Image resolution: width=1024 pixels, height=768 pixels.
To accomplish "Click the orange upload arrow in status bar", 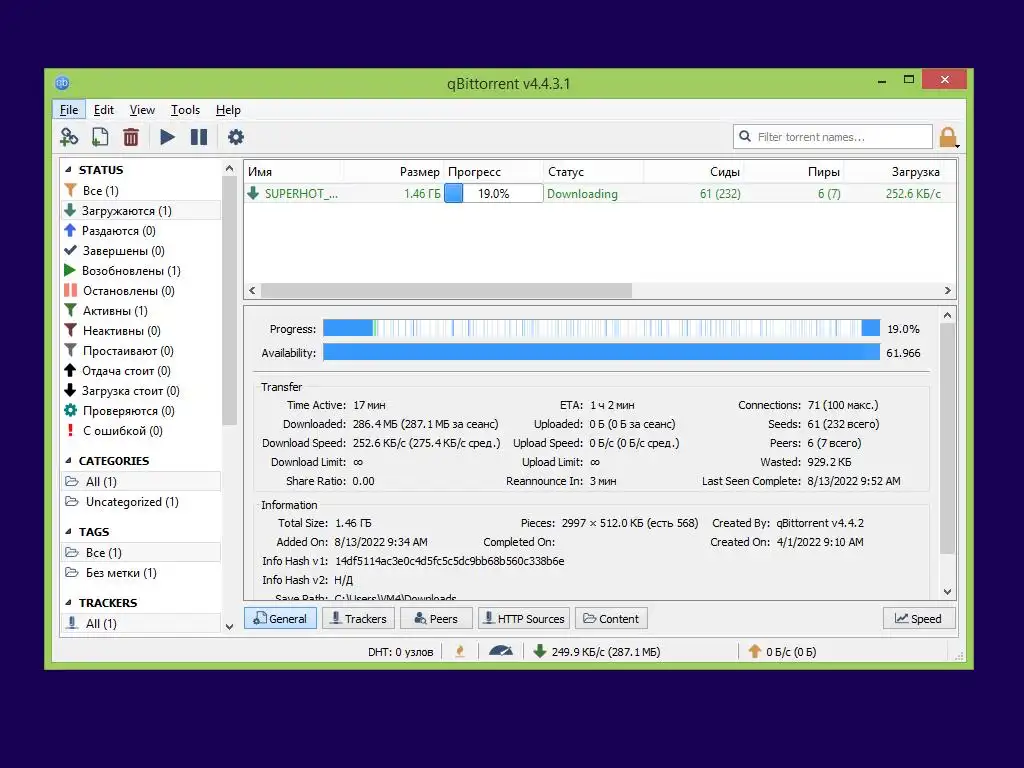I will (x=754, y=651).
